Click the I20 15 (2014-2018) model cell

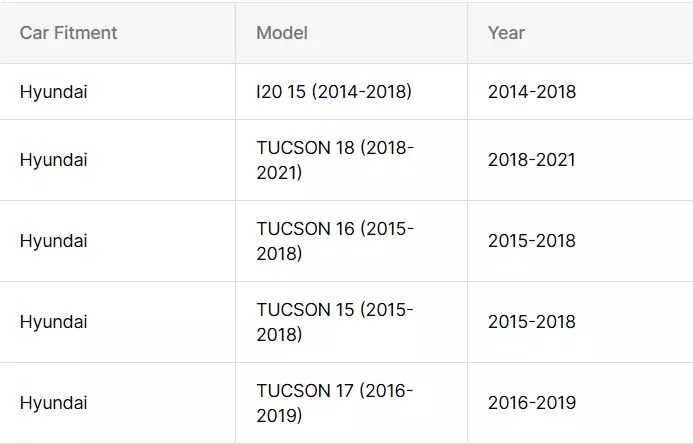pyautogui.click(x=334, y=92)
